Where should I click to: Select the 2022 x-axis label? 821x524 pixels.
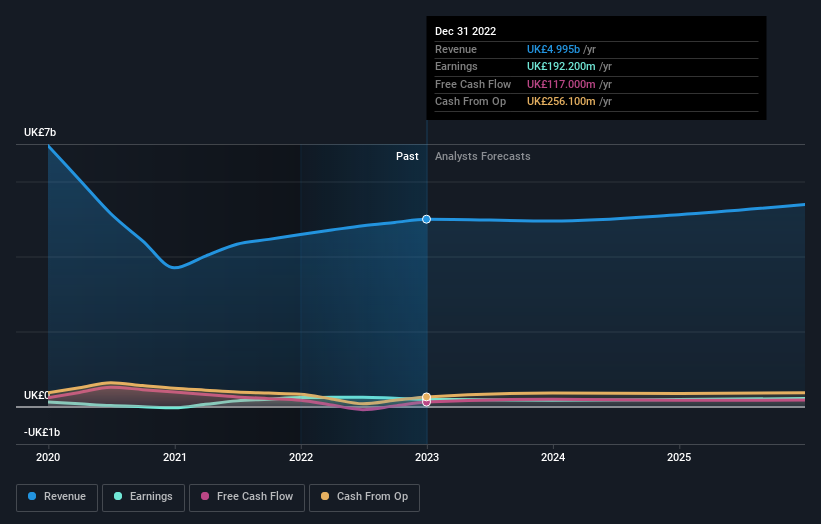pos(301,457)
